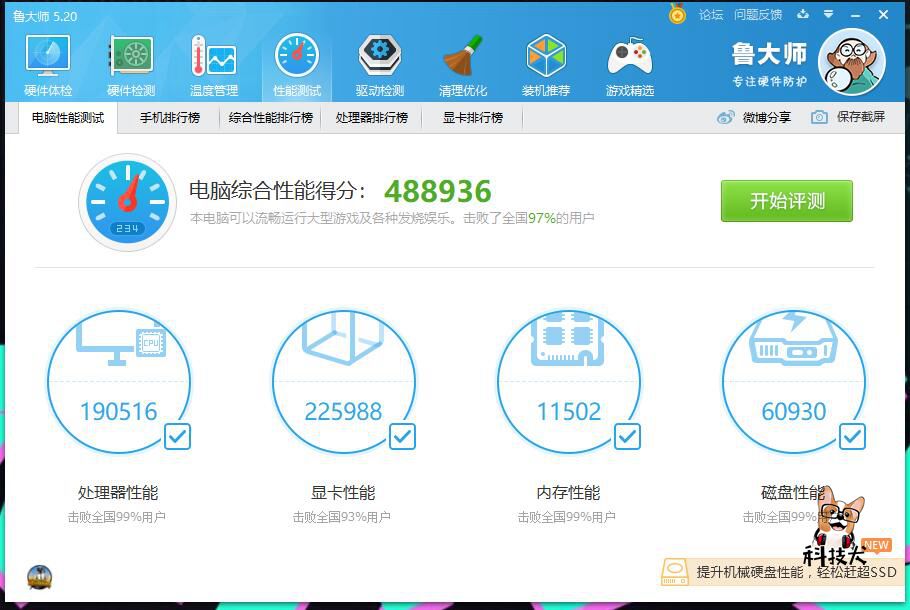Image resolution: width=910 pixels, height=610 pixels.
Task: Switch to the 显卡排行榜 tab
Action: (x=472, y=118)
